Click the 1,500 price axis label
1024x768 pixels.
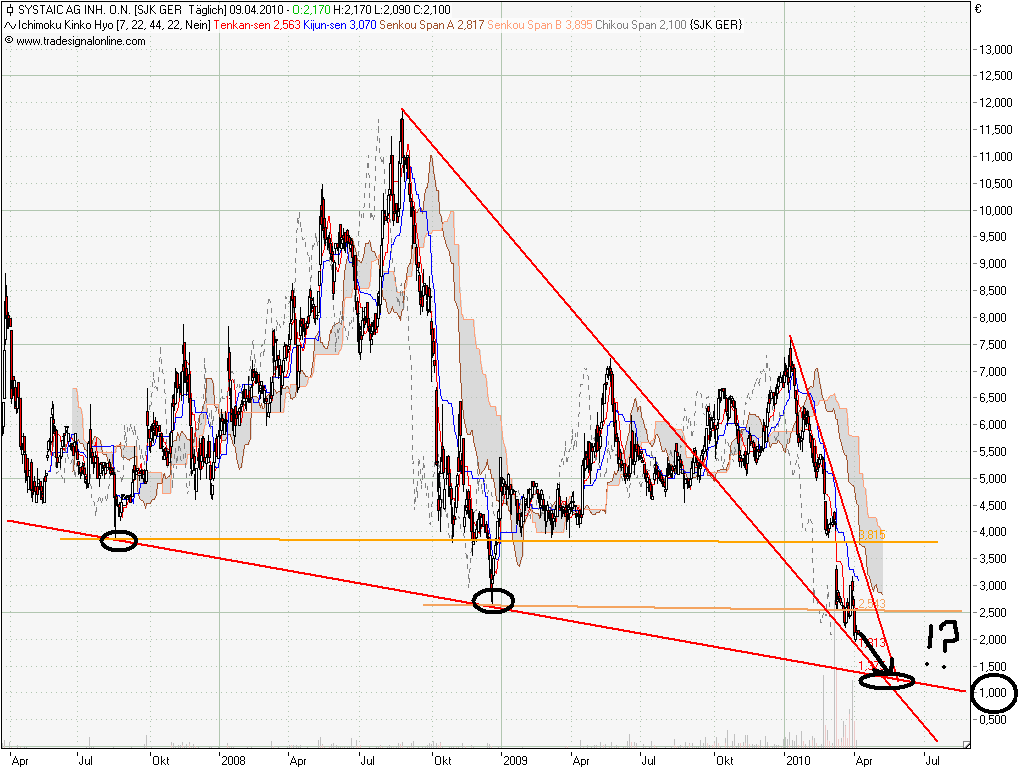tap(993, 666)
